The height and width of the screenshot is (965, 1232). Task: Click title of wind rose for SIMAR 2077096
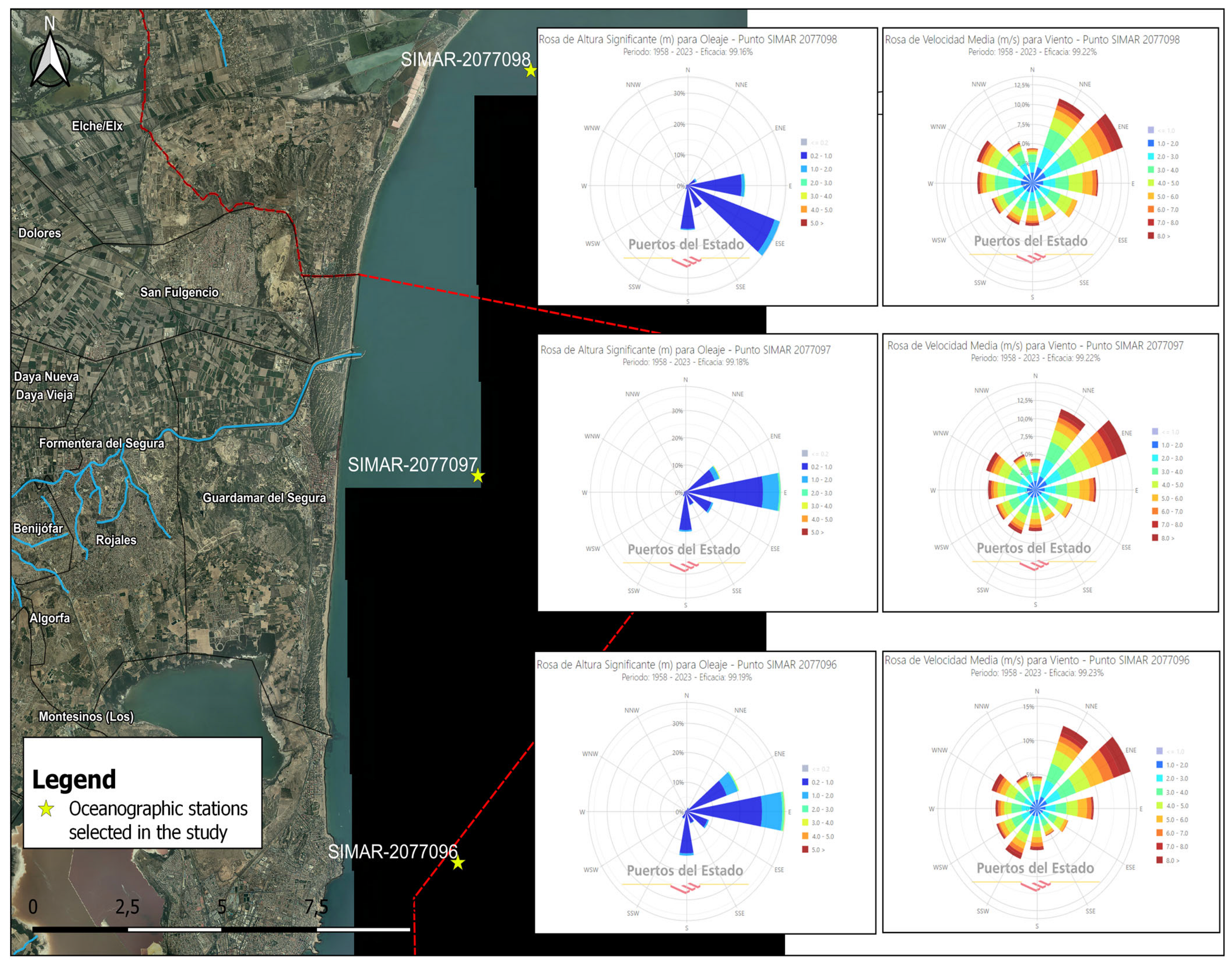[1037, 660]
